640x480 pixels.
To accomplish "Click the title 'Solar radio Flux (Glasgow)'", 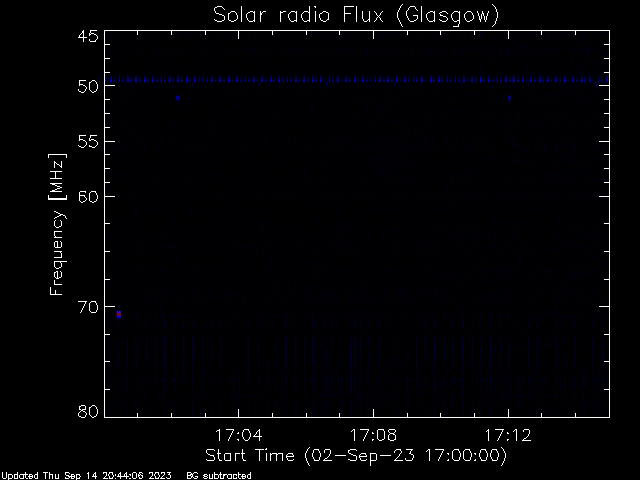I will (x=356, y=15).
